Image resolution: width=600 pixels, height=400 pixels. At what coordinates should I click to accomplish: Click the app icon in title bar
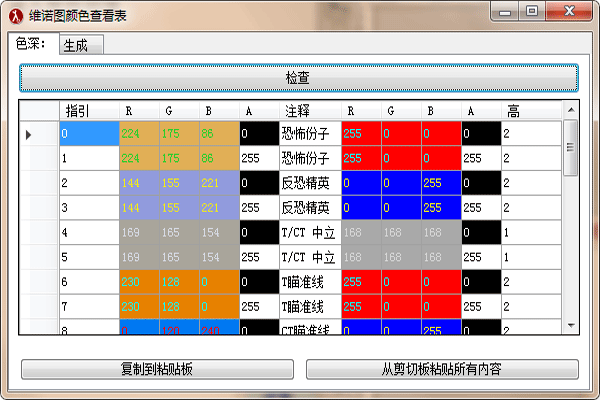click(16, 16)
